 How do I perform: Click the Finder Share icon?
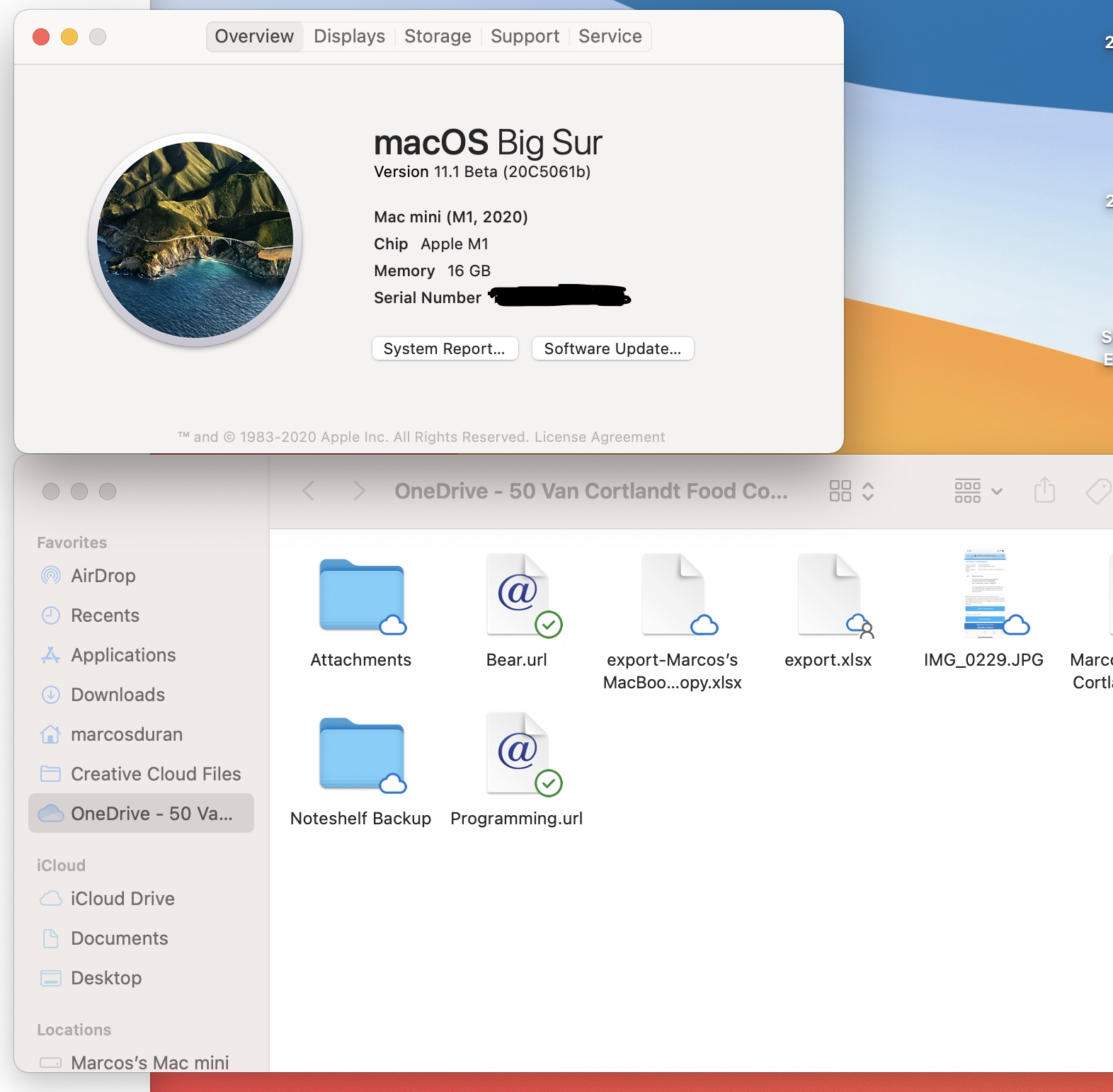[1044, 490]
